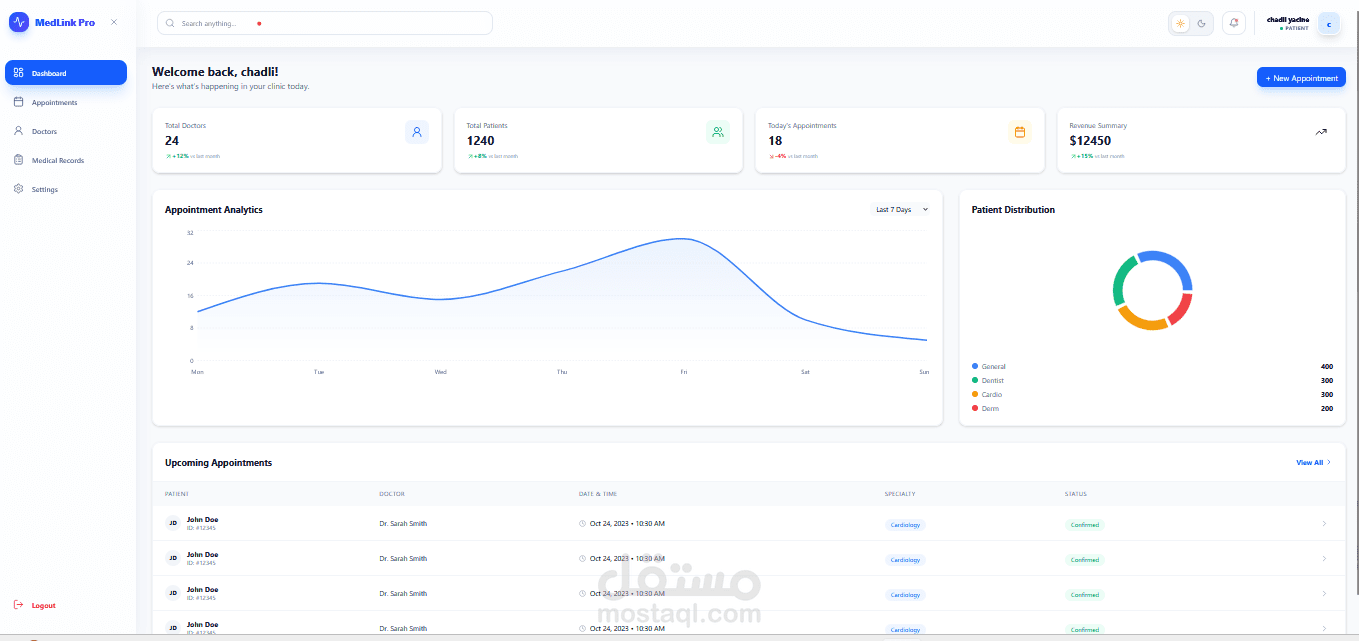
Task: Expand the third appointment row chevron
Action: coord(1325,594)
